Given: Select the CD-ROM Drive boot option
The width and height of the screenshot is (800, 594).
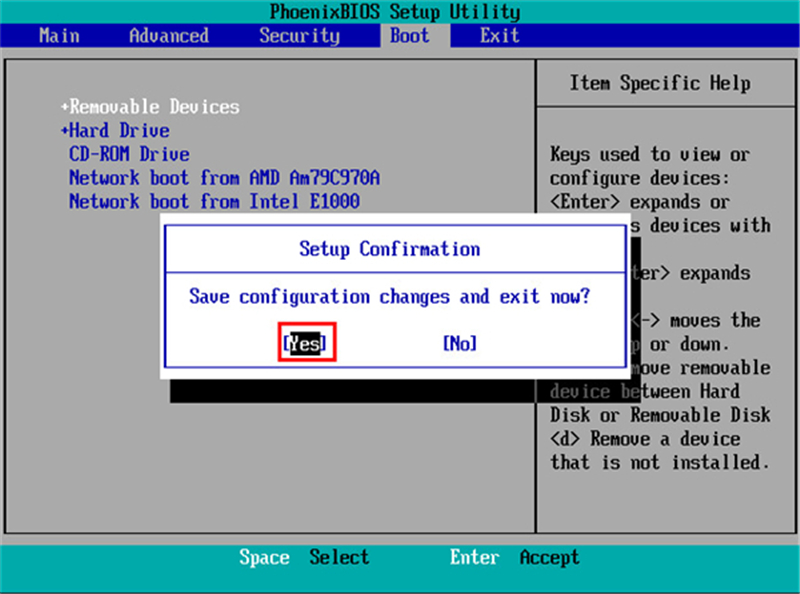Looking at the screenshot, I should pos(128,154).
